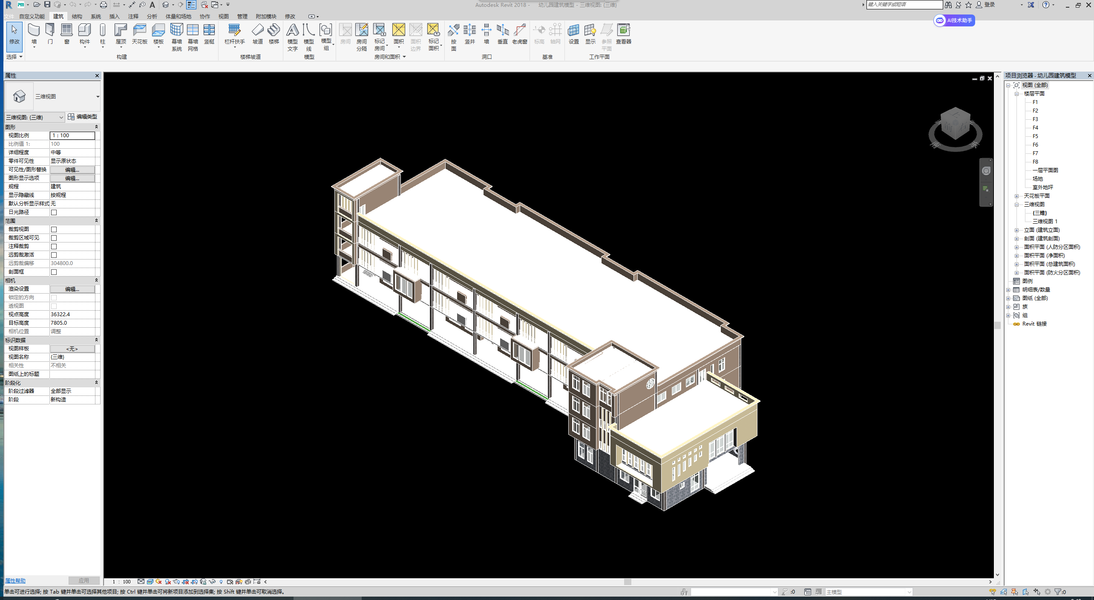
Task: Select the 天花板 (Ceiling) tool
Action: [140, 34]
